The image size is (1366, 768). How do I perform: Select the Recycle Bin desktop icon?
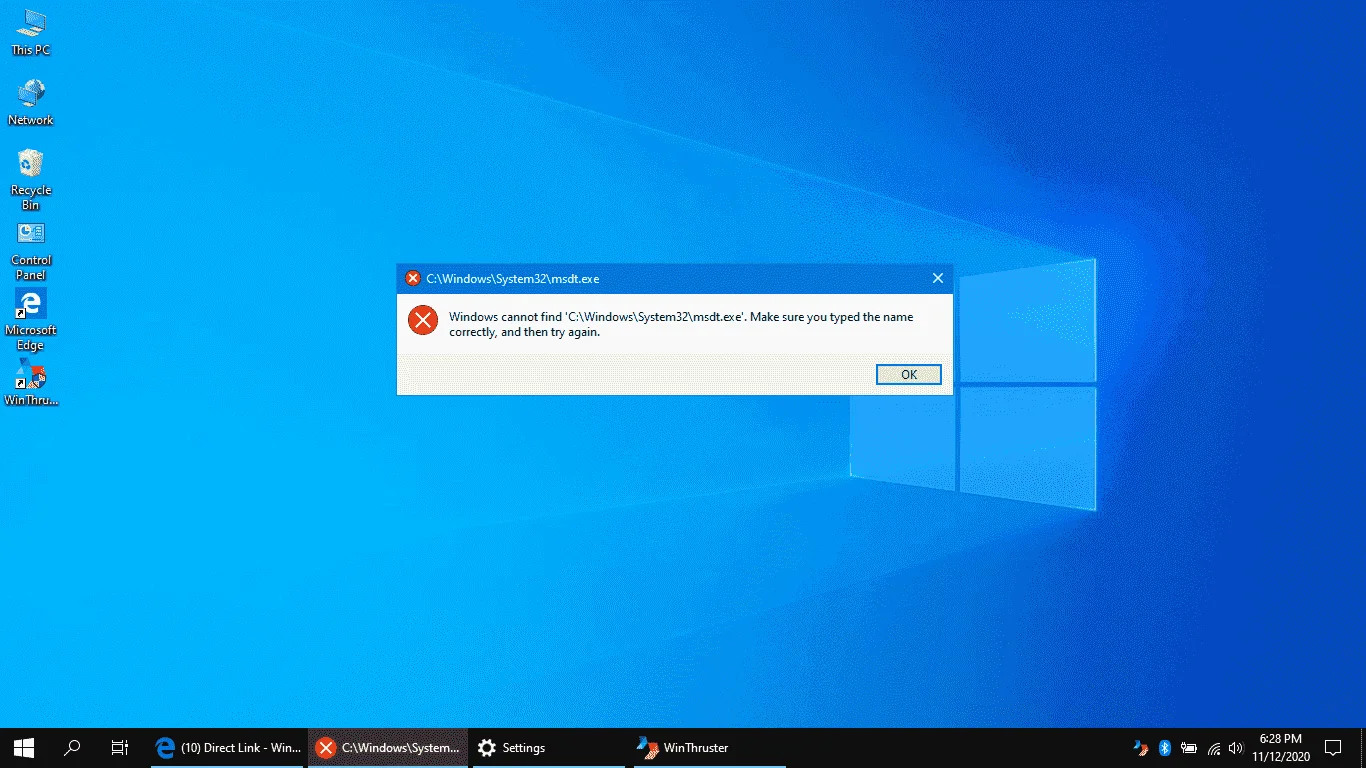(x=30, y=180)
